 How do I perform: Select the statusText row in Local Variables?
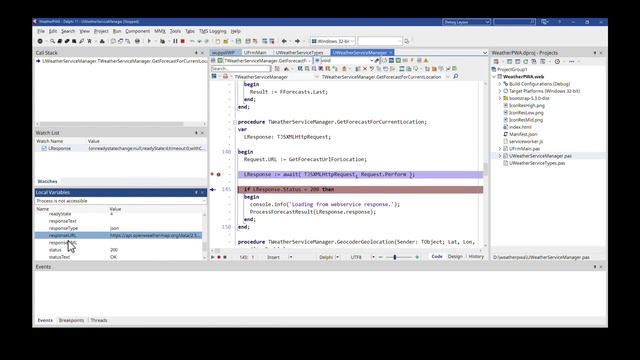point(118,257)
